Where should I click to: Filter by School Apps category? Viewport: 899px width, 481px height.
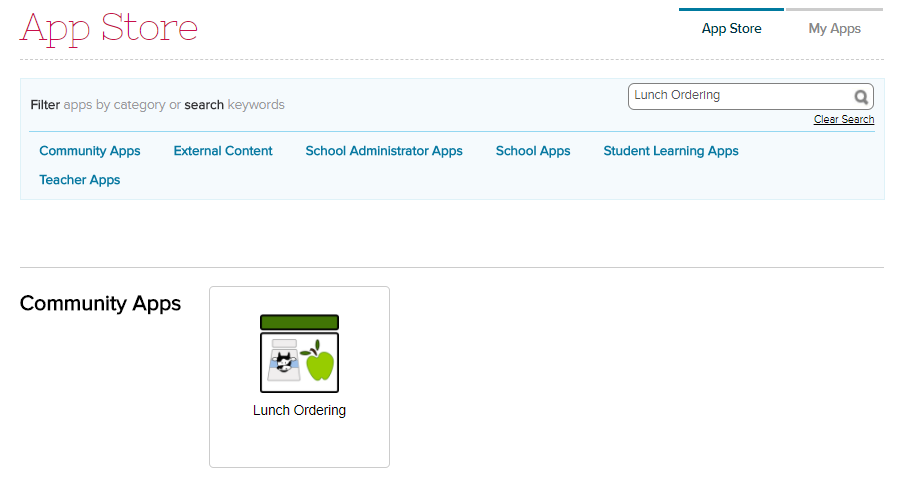point(533,151)
